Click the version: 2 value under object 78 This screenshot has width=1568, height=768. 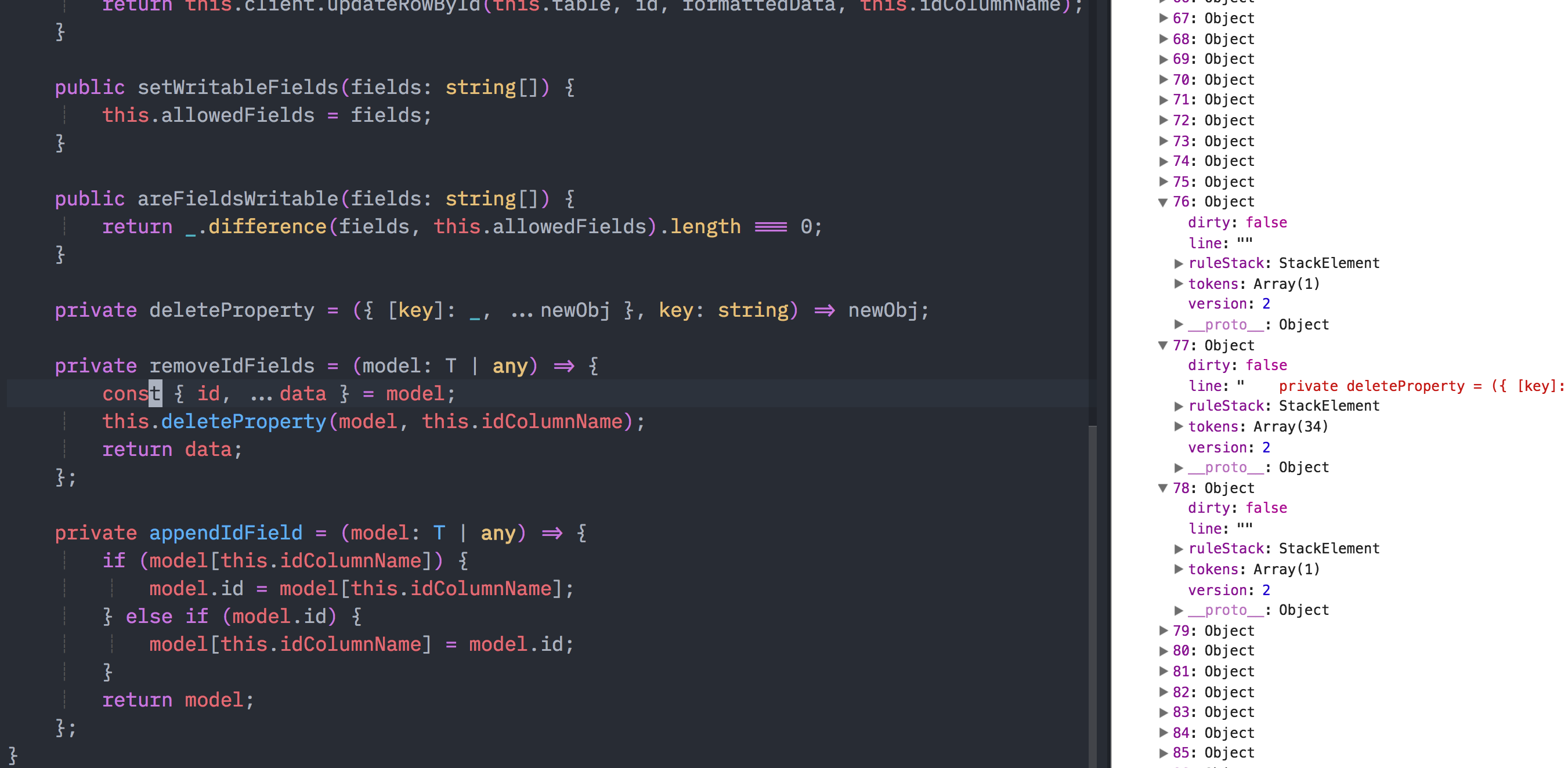(1266, 591)
